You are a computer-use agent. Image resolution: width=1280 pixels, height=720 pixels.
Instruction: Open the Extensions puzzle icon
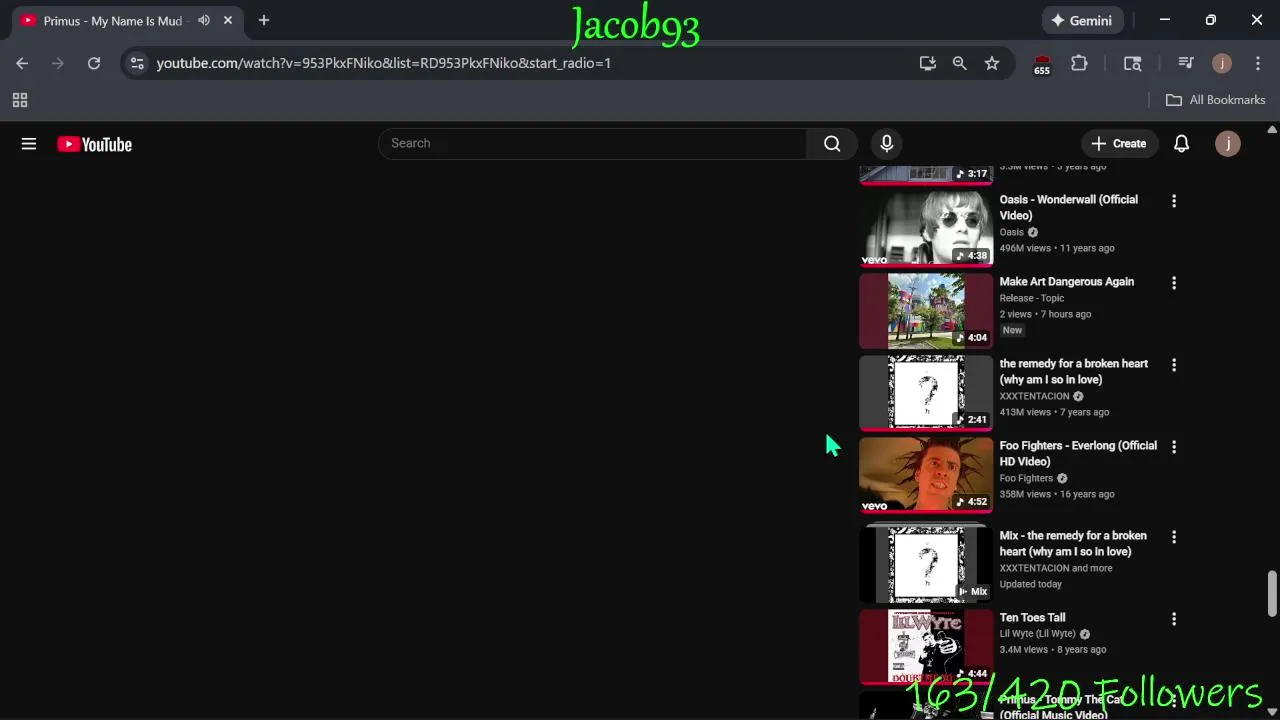coord(1079,63)
